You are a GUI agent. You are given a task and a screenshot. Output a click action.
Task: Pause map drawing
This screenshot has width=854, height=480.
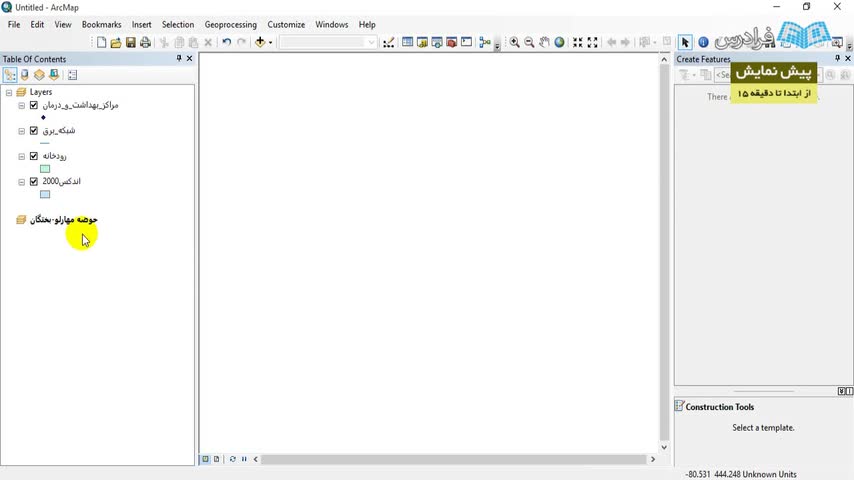pyautogui.click(x=244, y=459)
